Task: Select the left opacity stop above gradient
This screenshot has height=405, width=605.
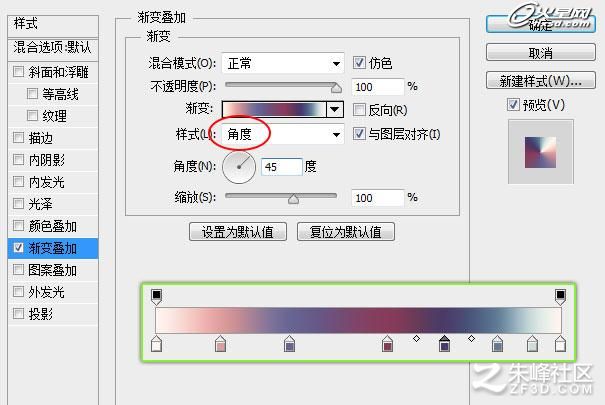Action: (x=156, y=296)
